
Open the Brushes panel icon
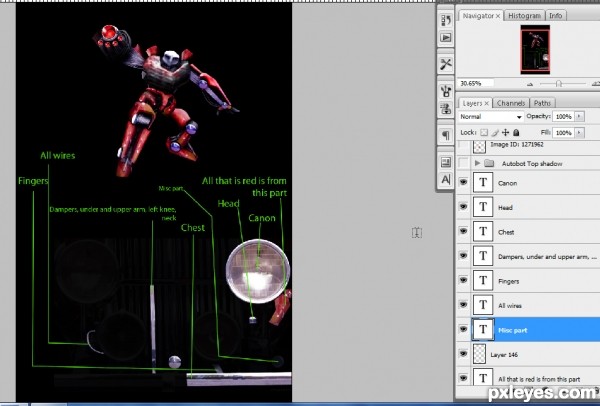tap(446, 91)
